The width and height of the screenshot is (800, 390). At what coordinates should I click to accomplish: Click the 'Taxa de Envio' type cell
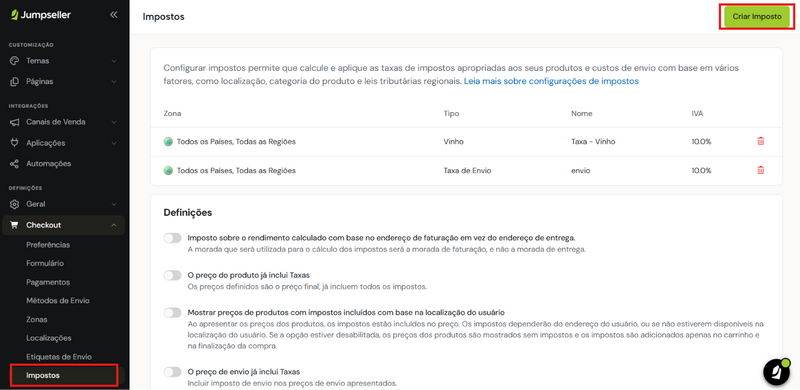pos(467,170)
